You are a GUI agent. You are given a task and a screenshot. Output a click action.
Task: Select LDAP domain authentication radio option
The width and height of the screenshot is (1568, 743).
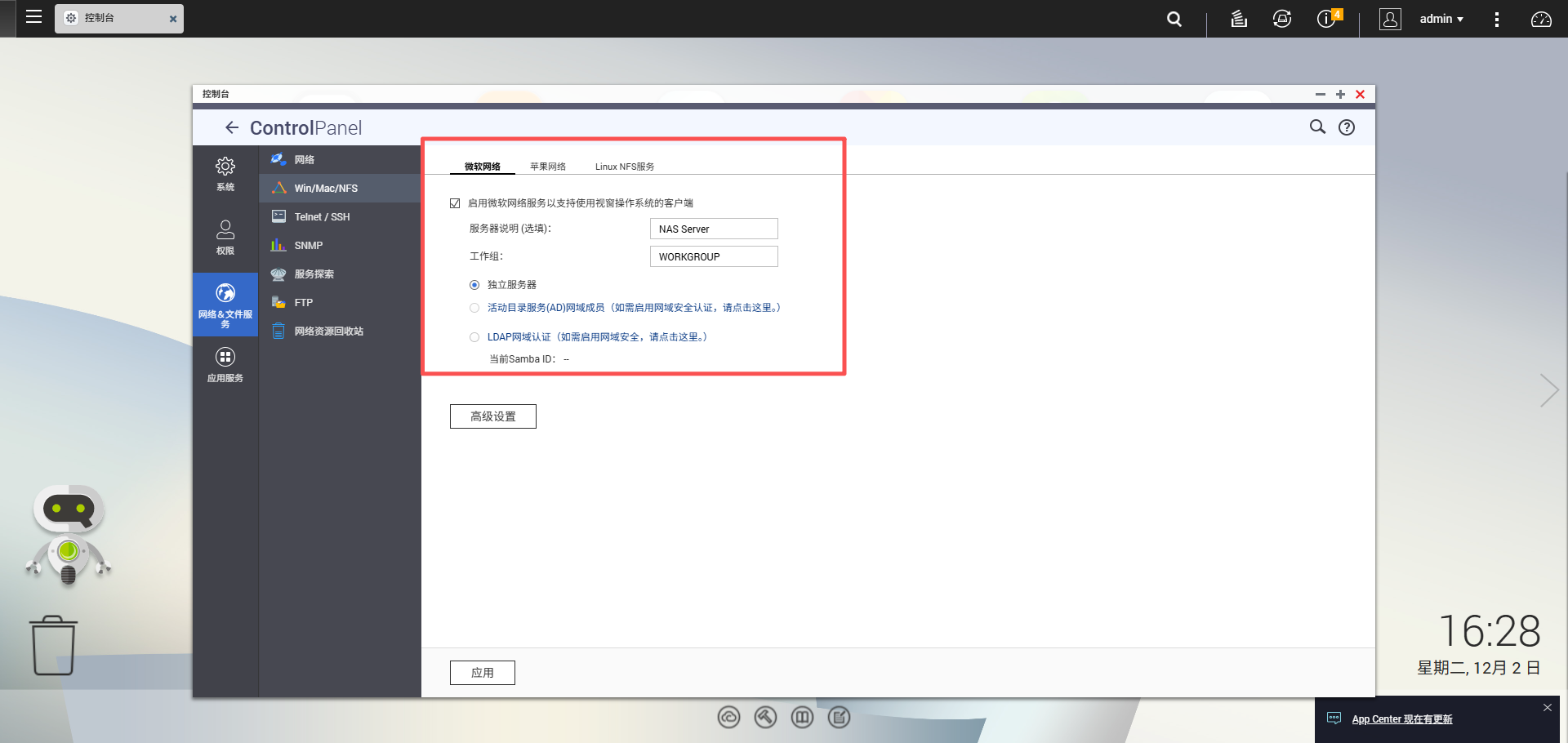[x=474, y=337]
